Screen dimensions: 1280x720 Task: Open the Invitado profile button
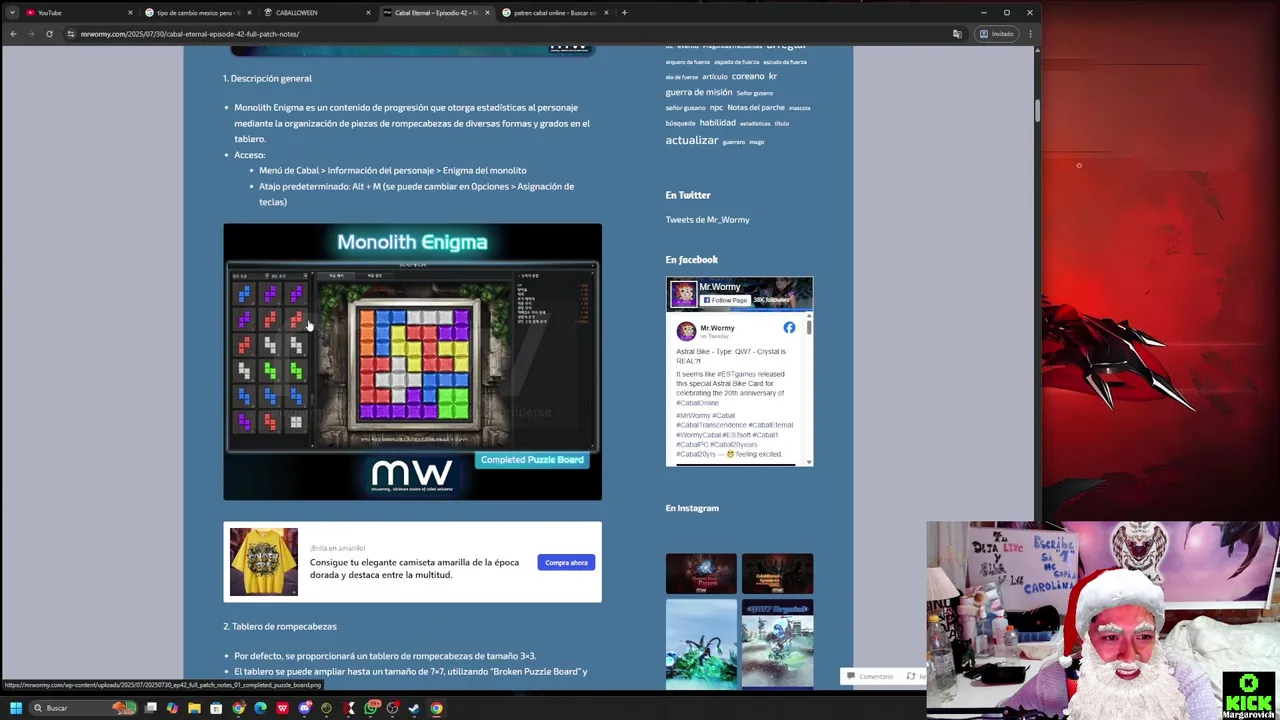click(x=997, y=34)
